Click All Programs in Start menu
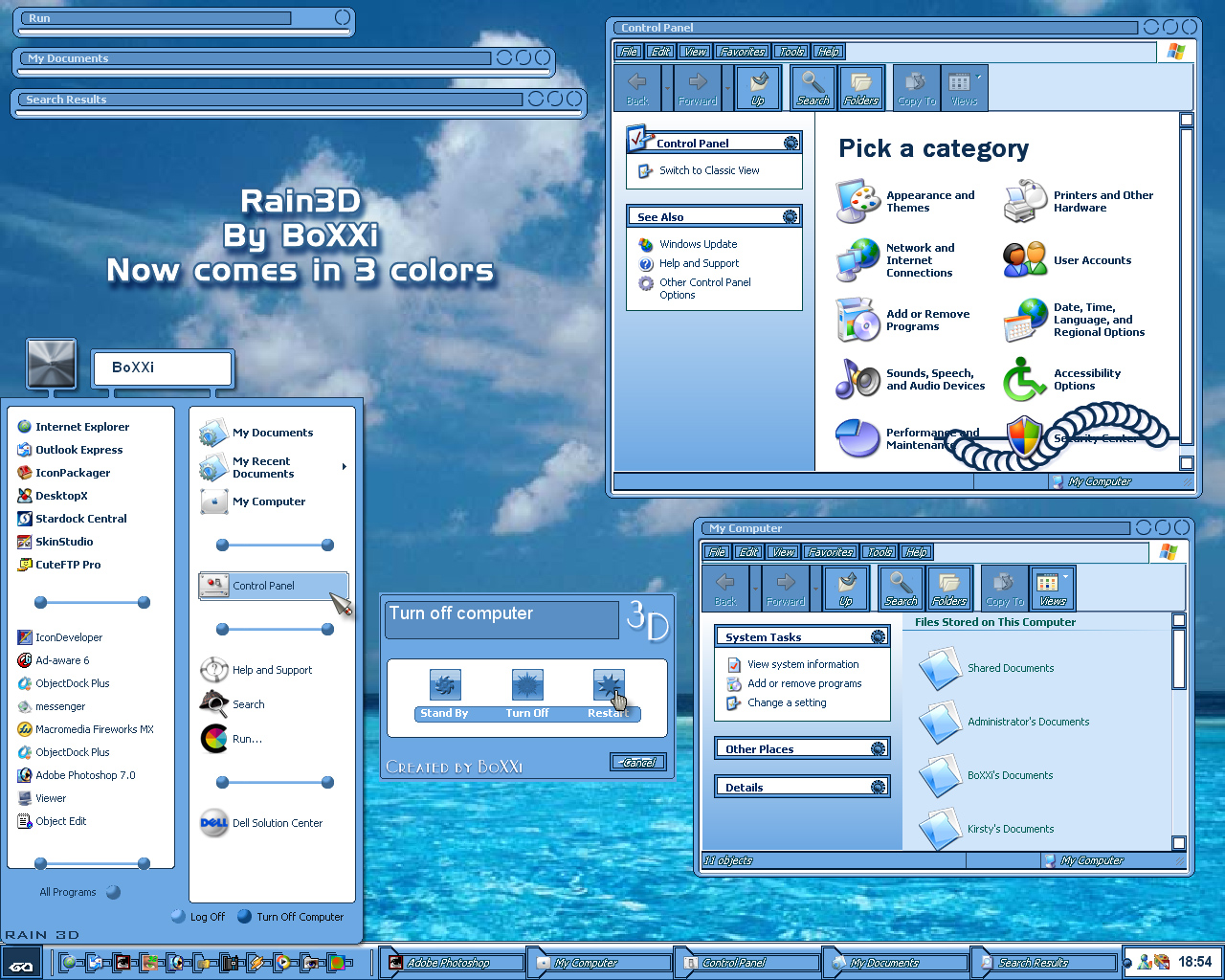Viewport: 1225px width, 980px height. click(x=68, y=892)
